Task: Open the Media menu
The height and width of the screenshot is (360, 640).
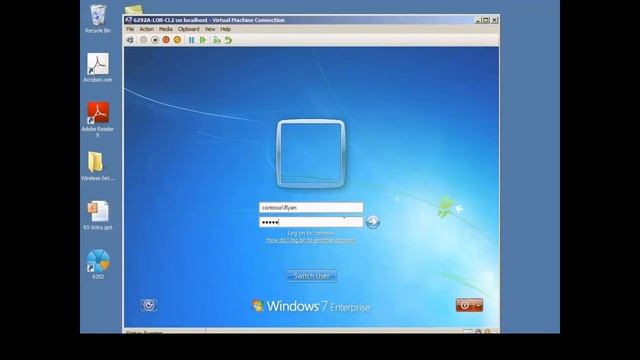Action: [x=166, y=29]
